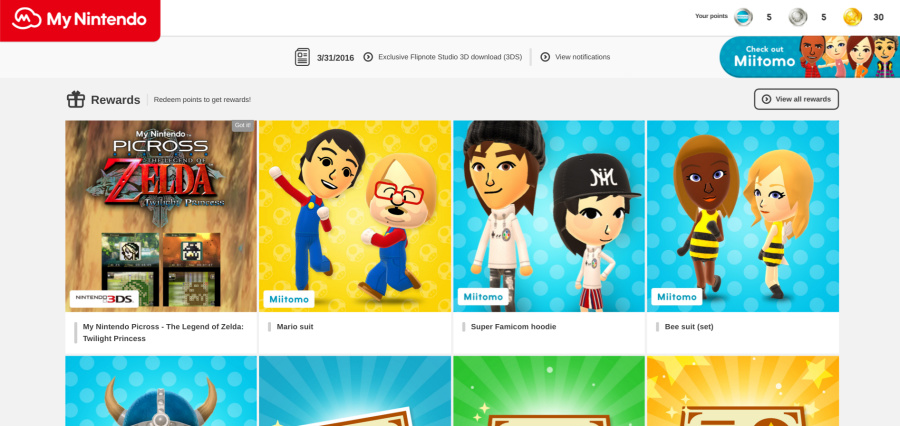Select the yellow starry reward card

[x=743, y=391]
